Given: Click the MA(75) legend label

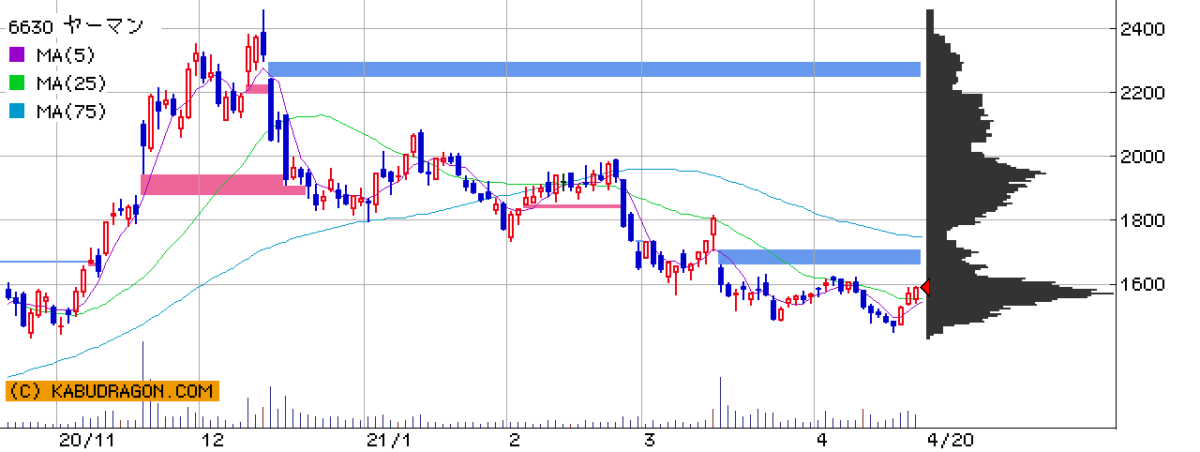Looking at the screenshot, I should click(70, 111).
